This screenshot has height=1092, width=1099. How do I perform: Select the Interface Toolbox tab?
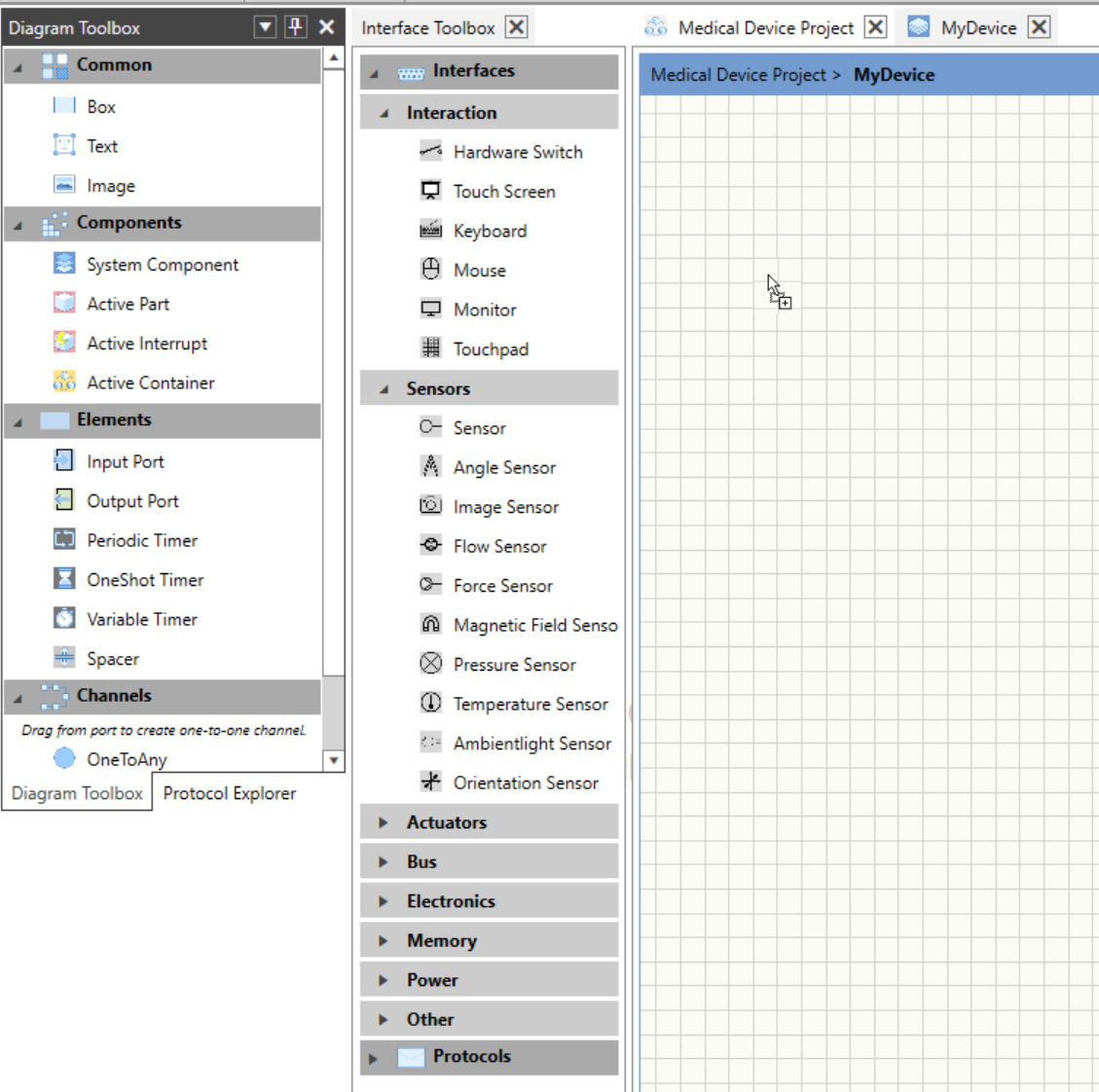pos(428,28)
